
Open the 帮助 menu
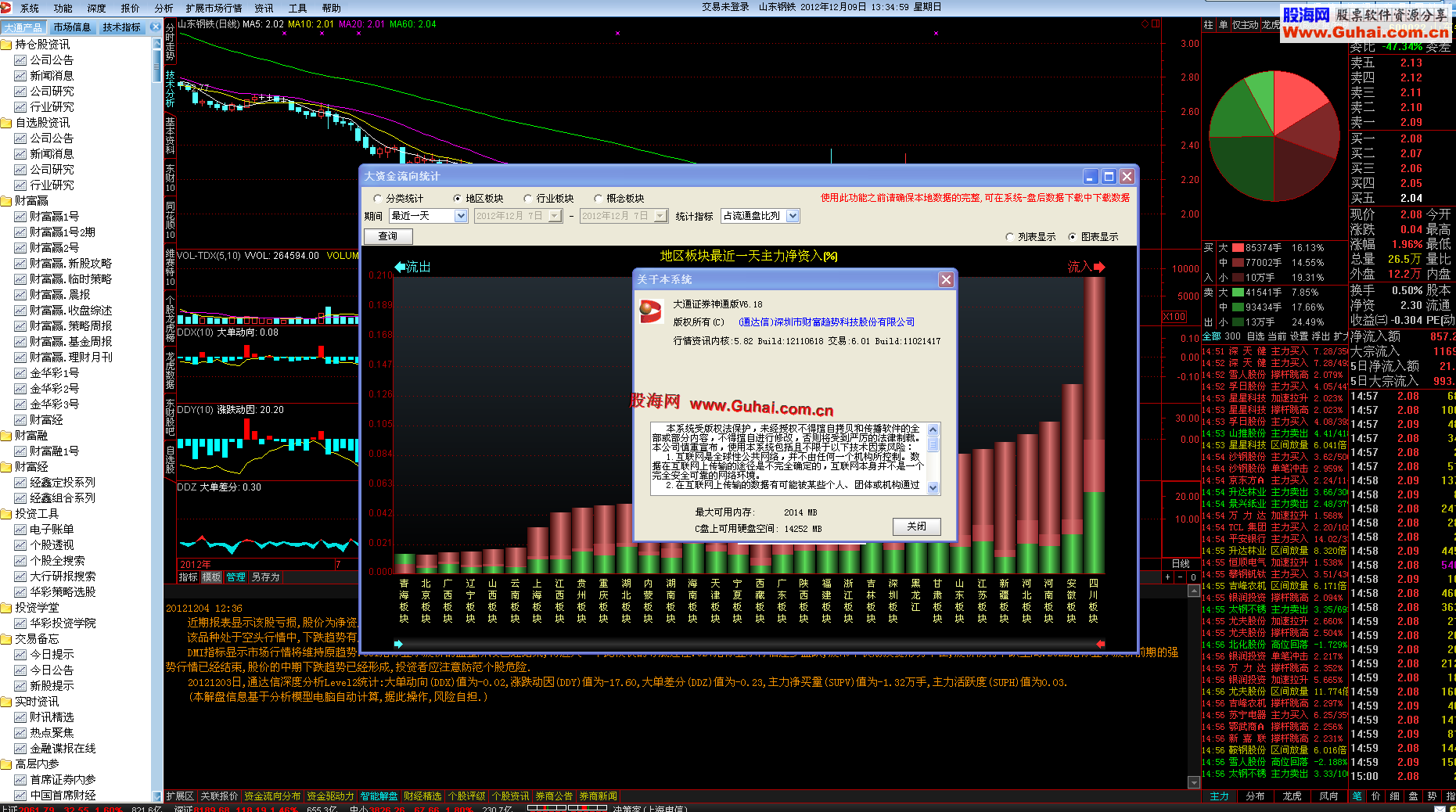(332, 8)
